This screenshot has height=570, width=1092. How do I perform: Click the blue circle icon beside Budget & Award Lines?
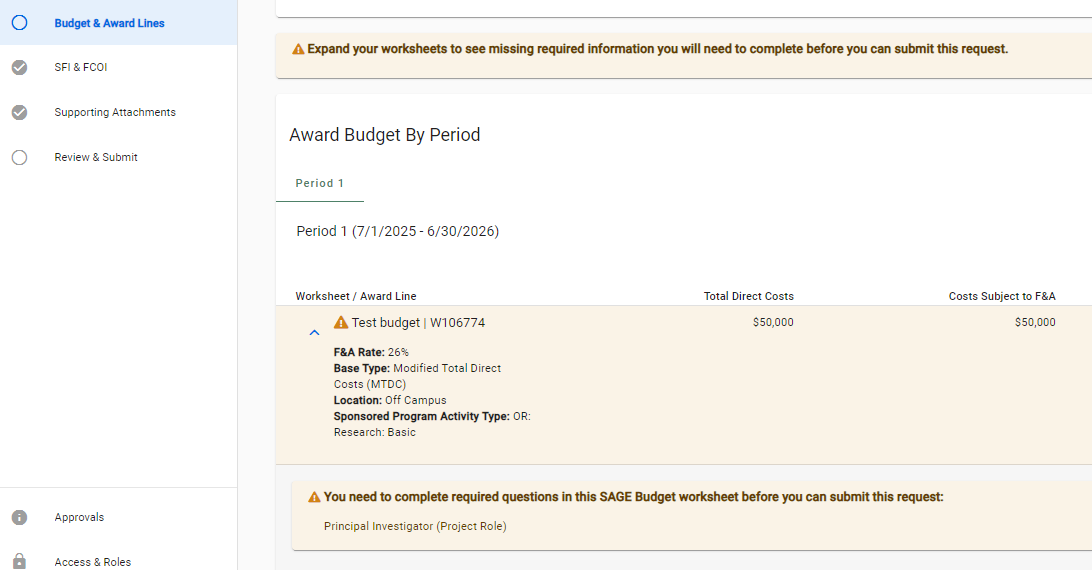click(19, 23)
